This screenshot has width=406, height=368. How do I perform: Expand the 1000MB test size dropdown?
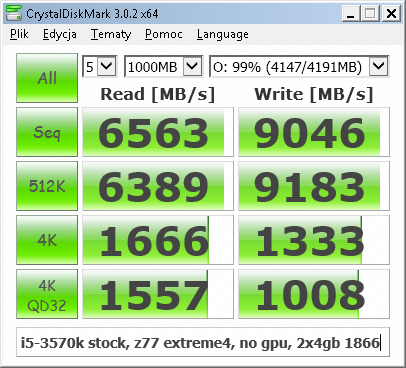pyautogui.click(x=193, y=66)
